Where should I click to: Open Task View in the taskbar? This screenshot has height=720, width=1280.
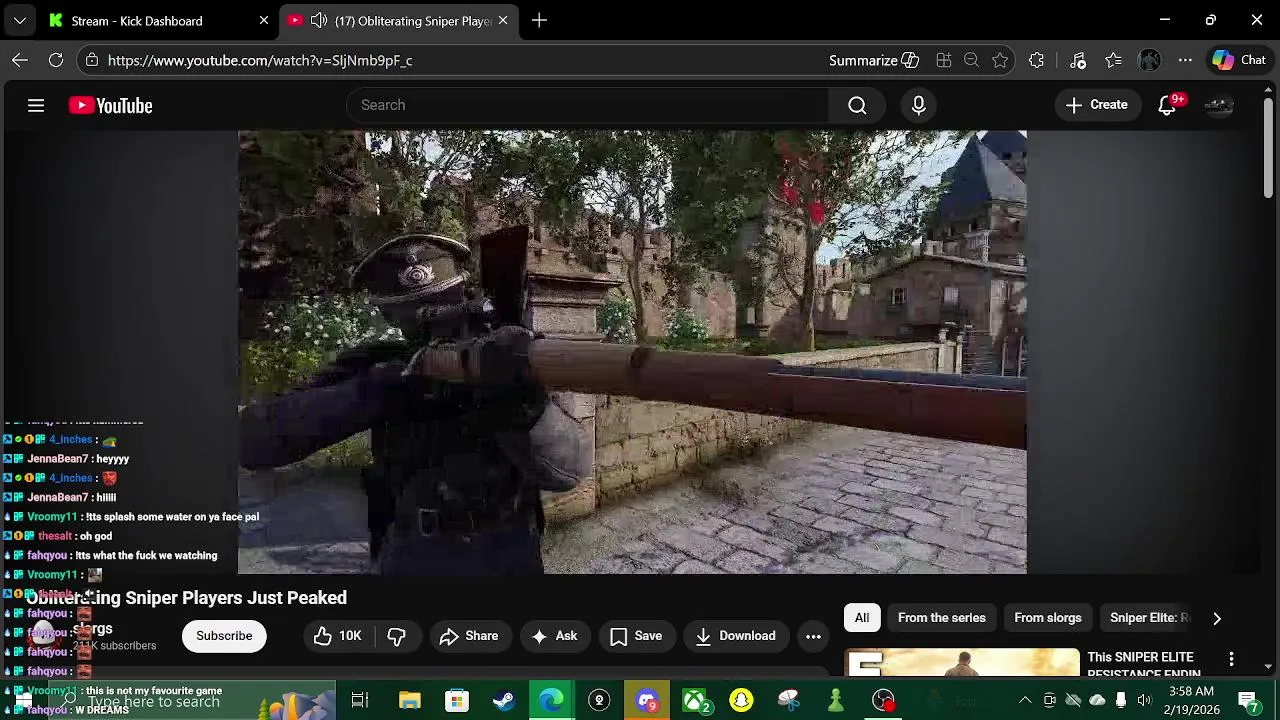[360, 700]
